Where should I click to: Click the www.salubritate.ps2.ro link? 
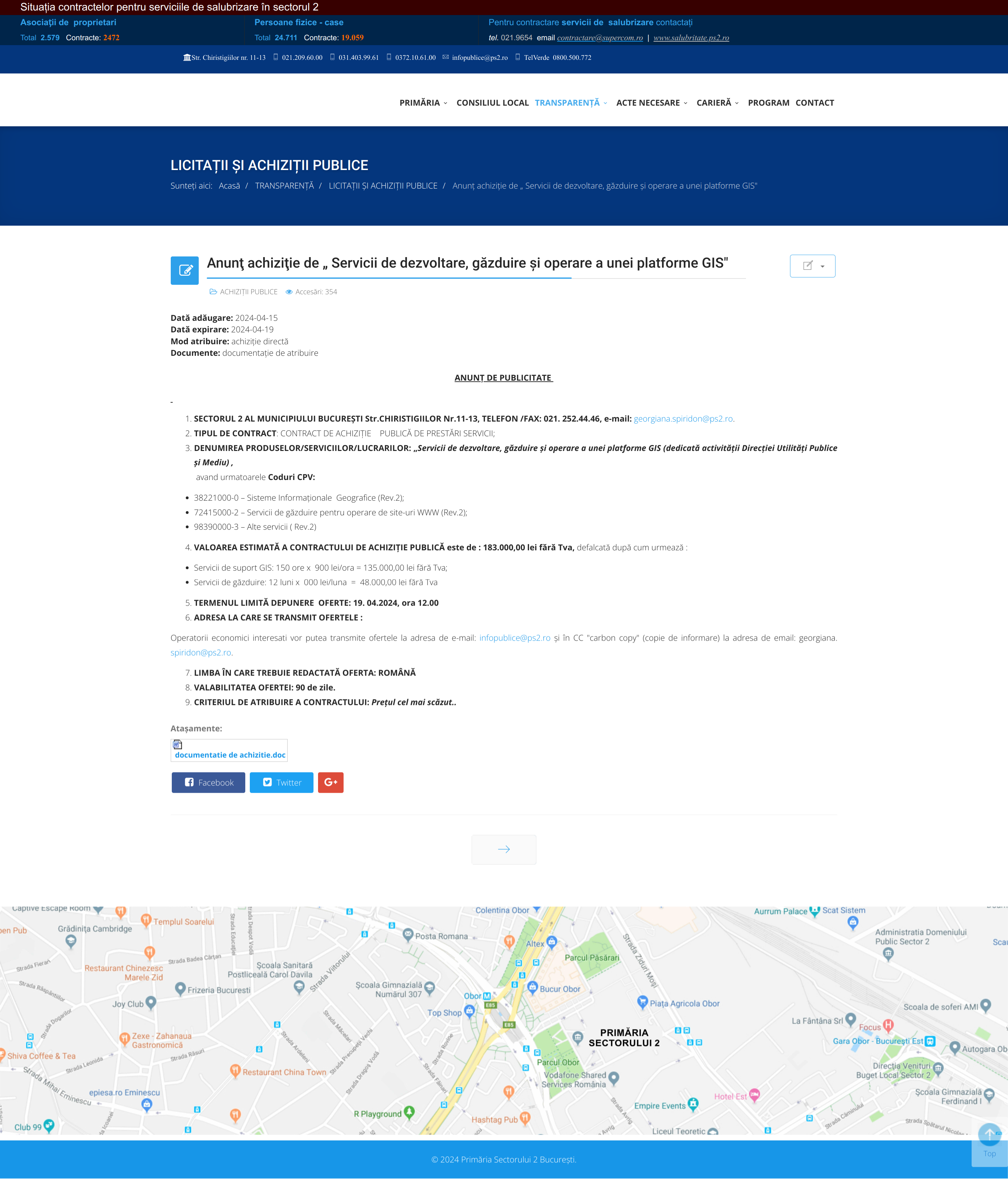[x=691, y=38]
